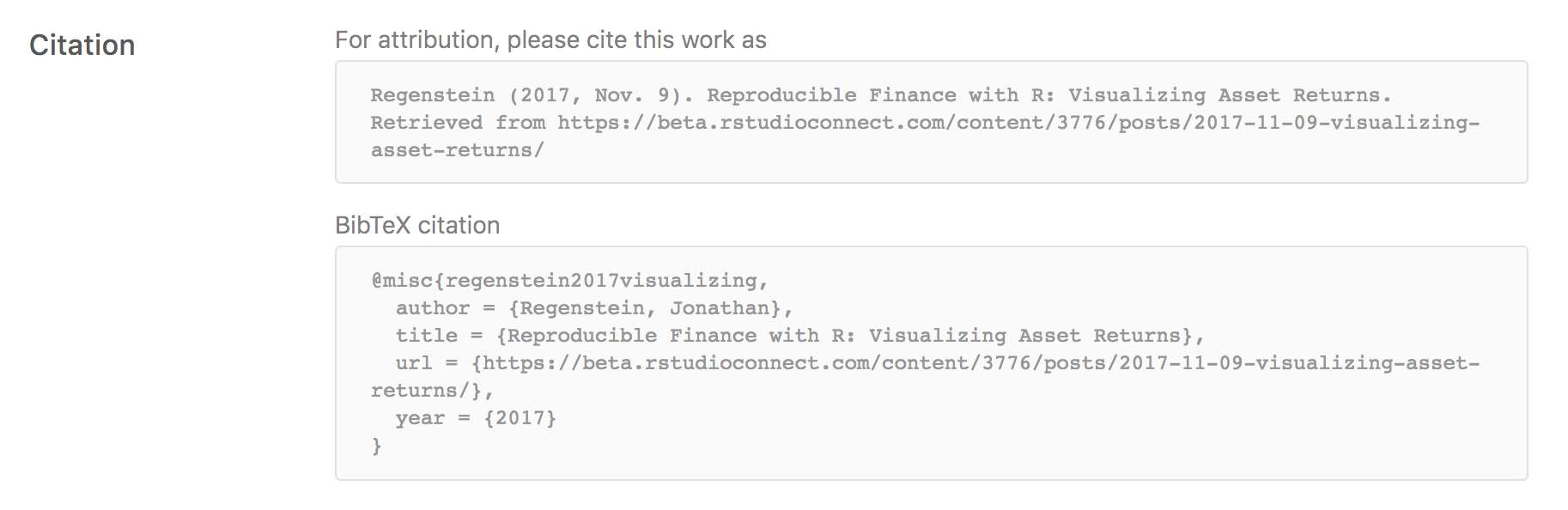Click 'Retrieved from' text in the citation
The width and height of the screenshot is (1568, 510).
click(x=458, y=123)
